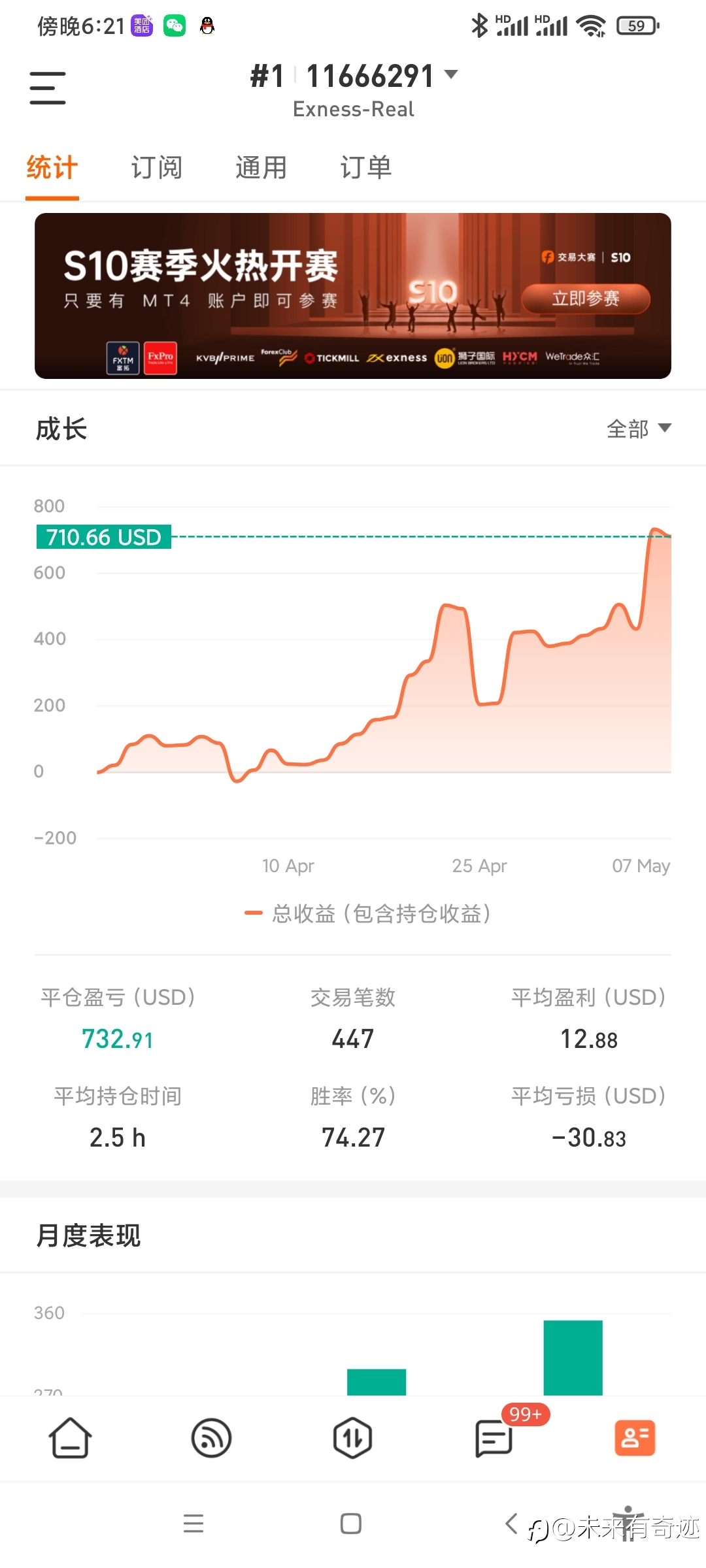Click the tallest green monthly performance bar

573,1358
